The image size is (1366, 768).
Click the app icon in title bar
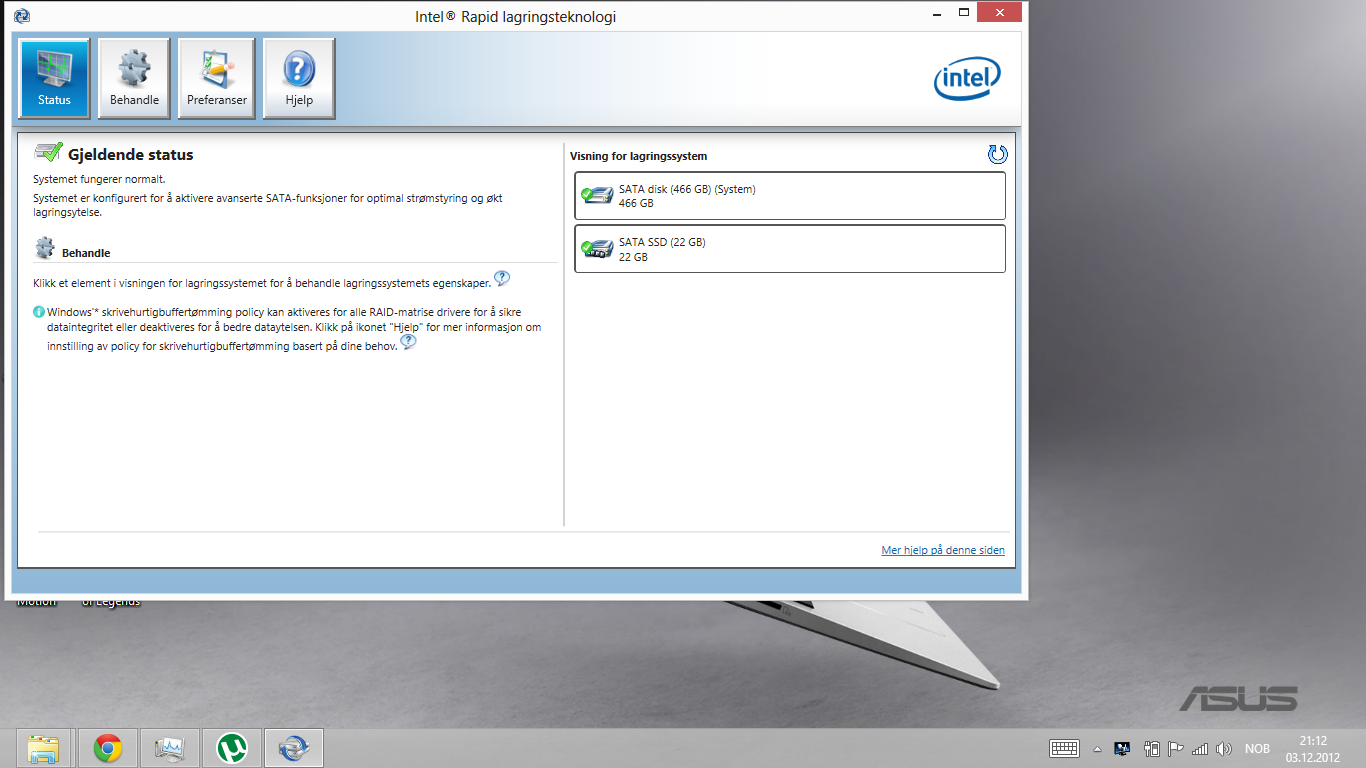[22, 15]
